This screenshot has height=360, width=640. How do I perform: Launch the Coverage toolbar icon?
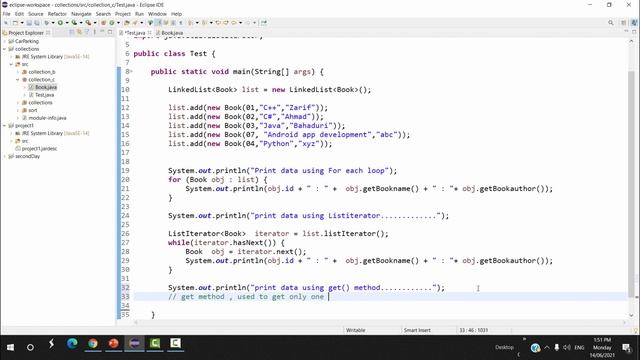[74, 23]
